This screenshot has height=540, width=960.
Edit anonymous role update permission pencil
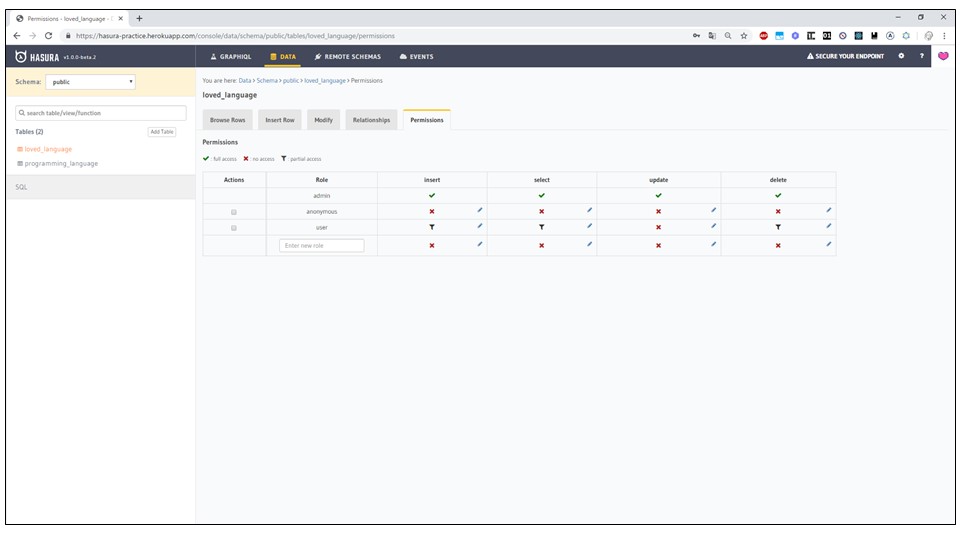click(x=713, y=210)
